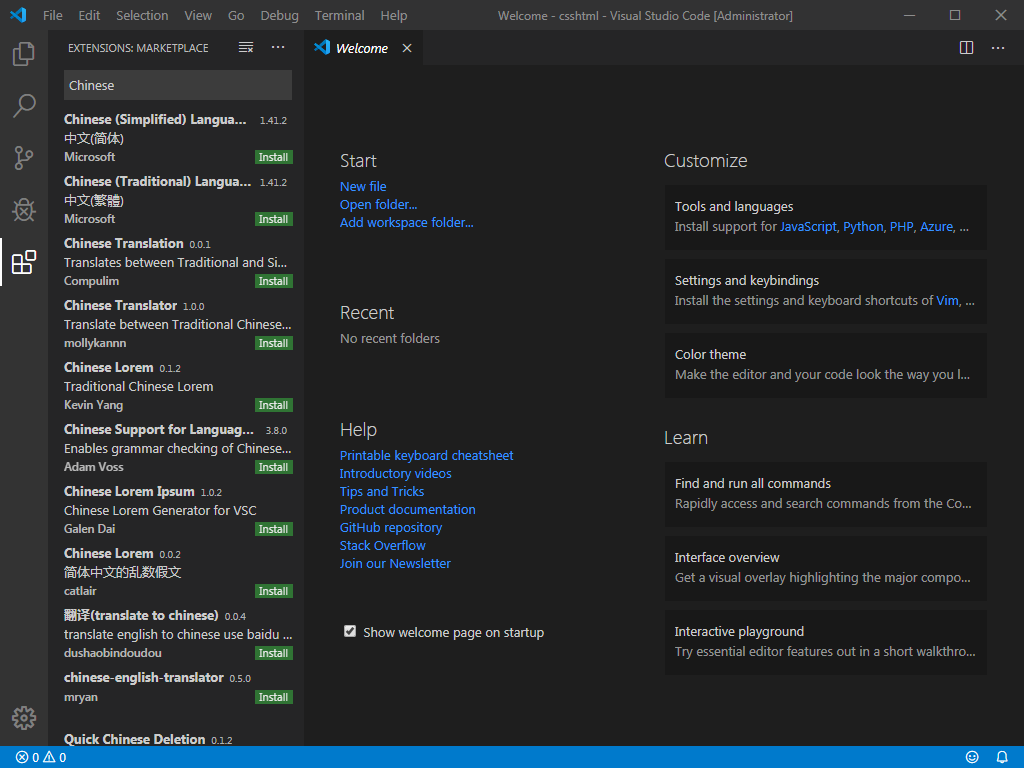Install Chinese Translator by mollykannn
1024x768 pixels.
click(274, 344)
